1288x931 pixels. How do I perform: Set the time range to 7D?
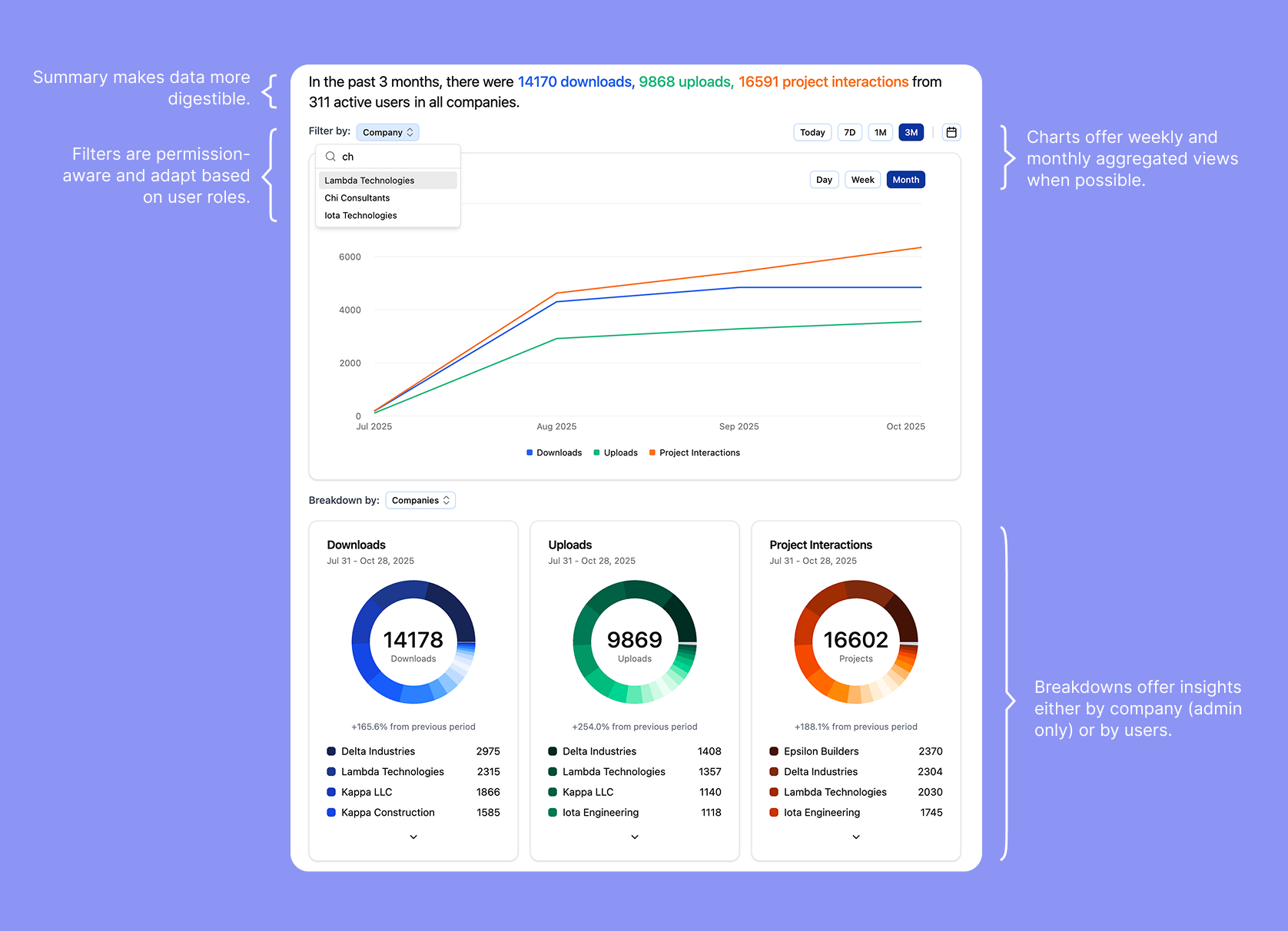tap(850, 132)
